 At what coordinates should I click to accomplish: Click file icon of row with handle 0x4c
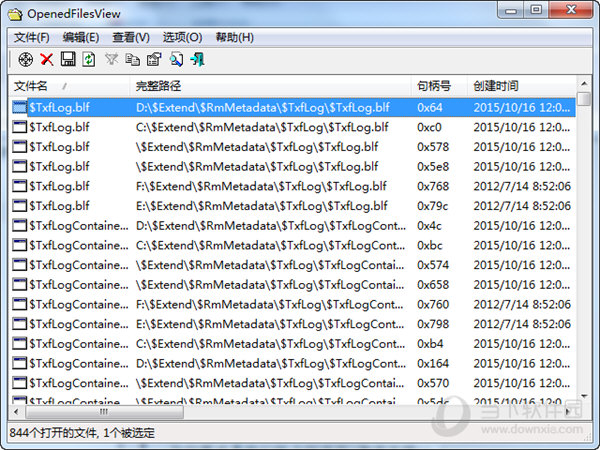20,226
